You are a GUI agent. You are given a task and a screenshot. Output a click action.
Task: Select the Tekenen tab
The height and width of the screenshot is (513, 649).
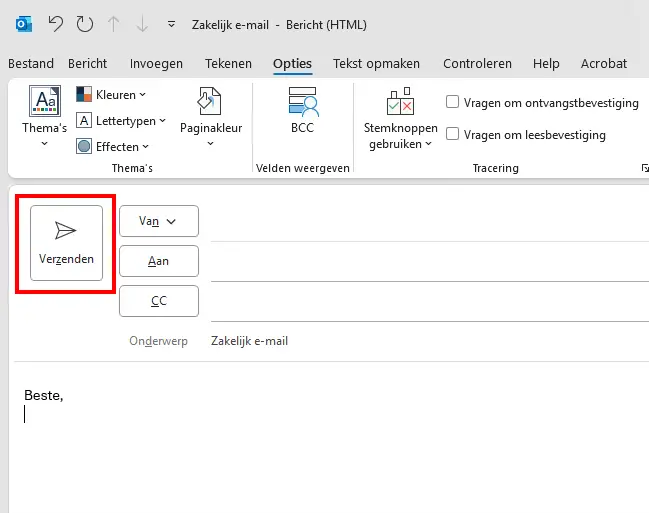tap(228, 63)
